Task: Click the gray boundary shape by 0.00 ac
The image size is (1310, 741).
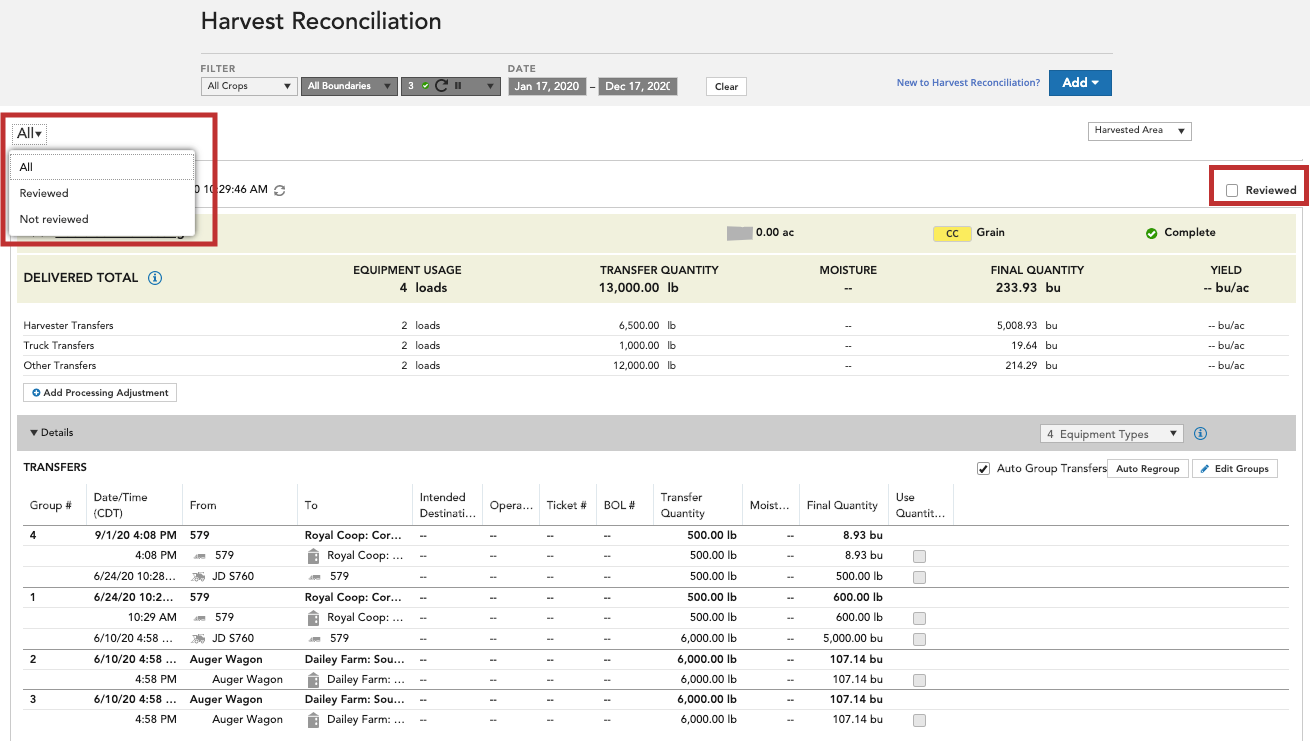Action: (739, 233)
